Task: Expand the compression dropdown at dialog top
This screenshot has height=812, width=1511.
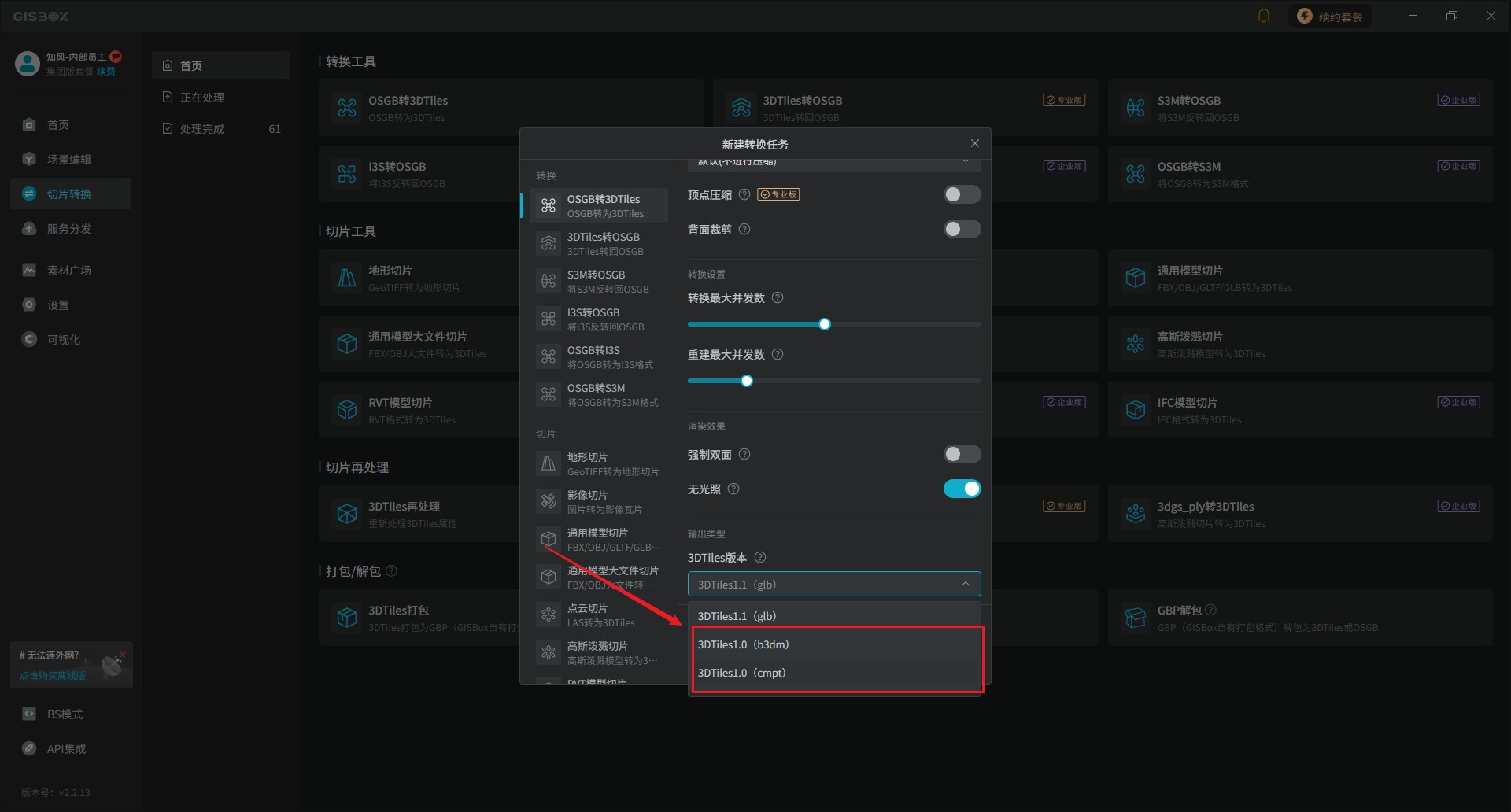Action: coord(834,164)
